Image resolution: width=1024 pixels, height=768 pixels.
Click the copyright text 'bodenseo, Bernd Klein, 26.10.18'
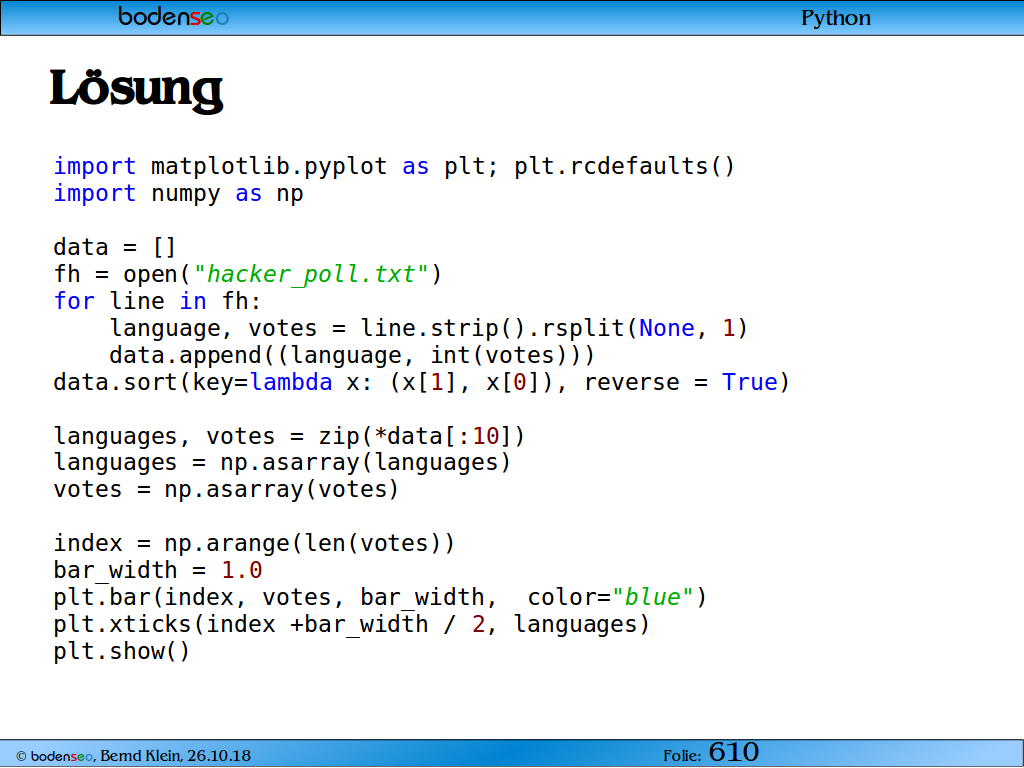(133, 756)
